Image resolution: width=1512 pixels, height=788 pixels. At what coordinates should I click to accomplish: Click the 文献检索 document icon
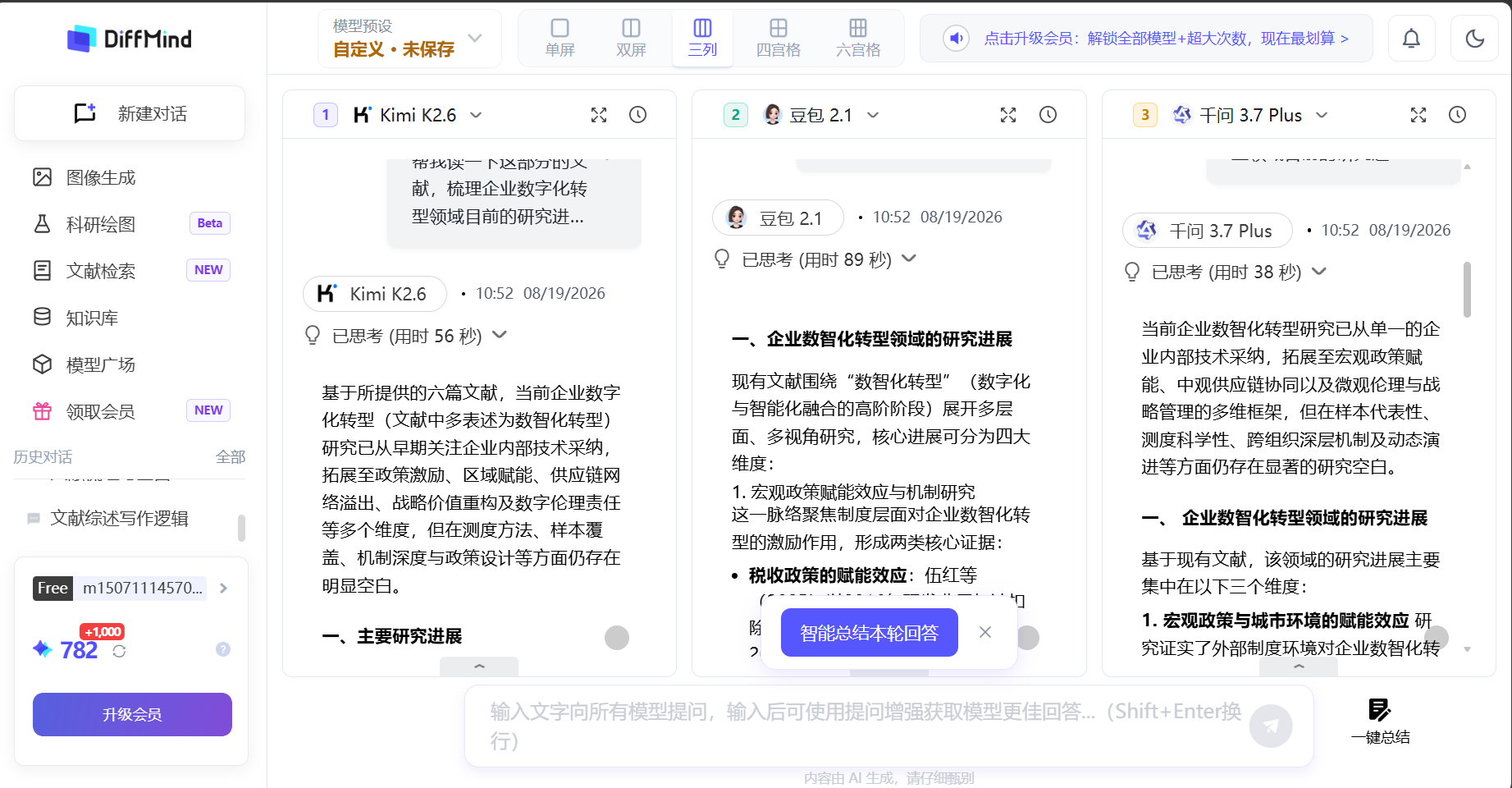43,271
